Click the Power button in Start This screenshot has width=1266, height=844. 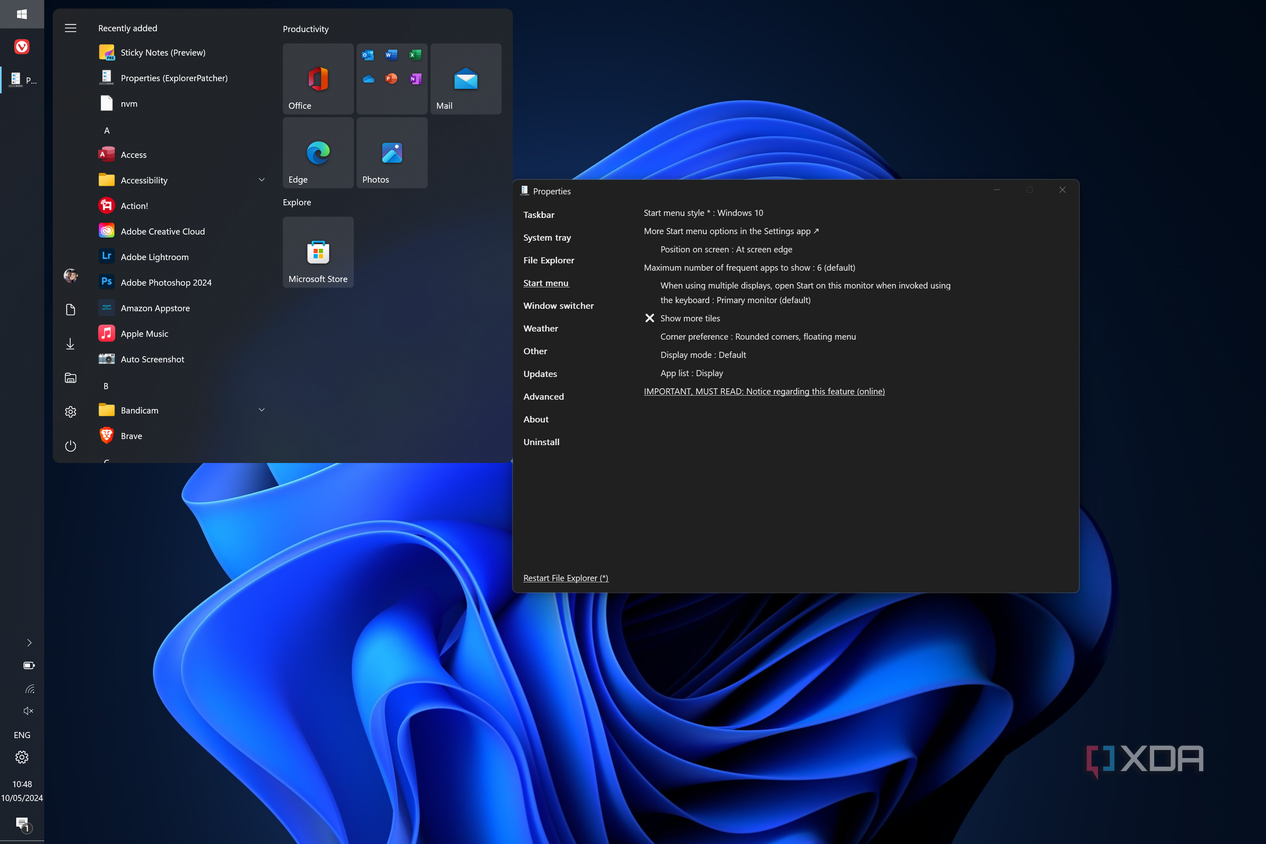[70, 446]
